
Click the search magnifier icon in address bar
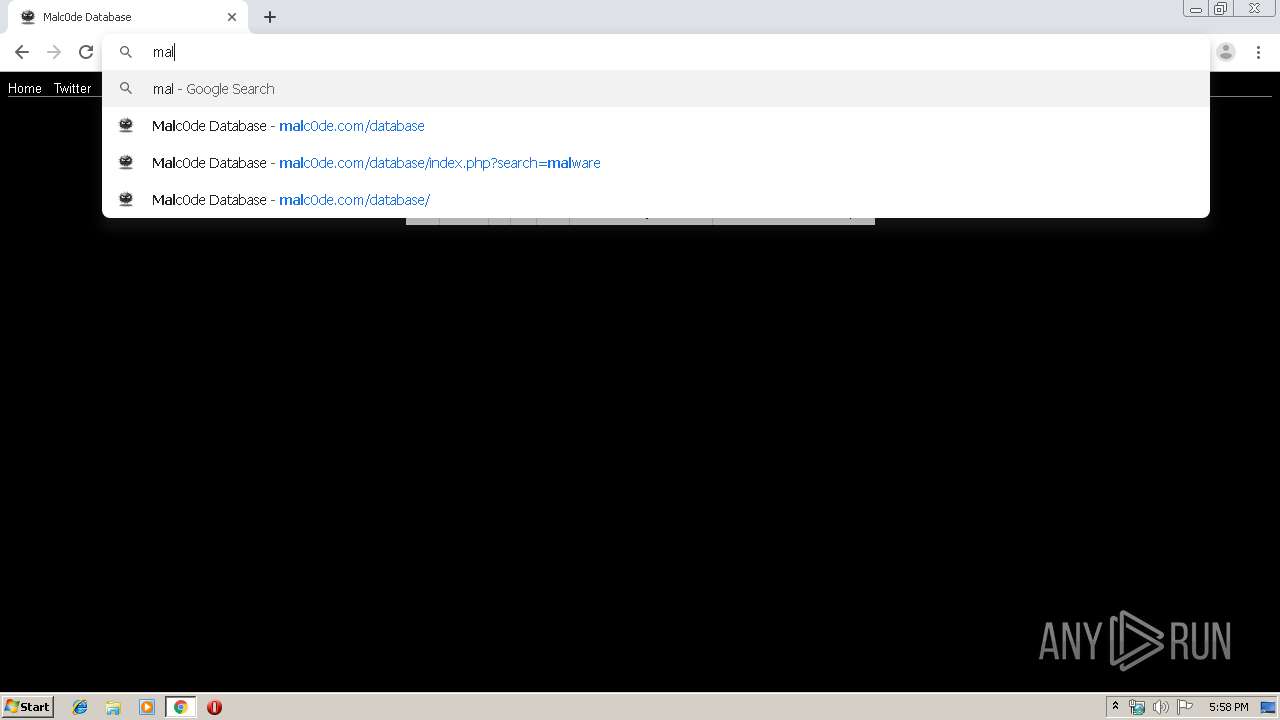tap(126, 52)
